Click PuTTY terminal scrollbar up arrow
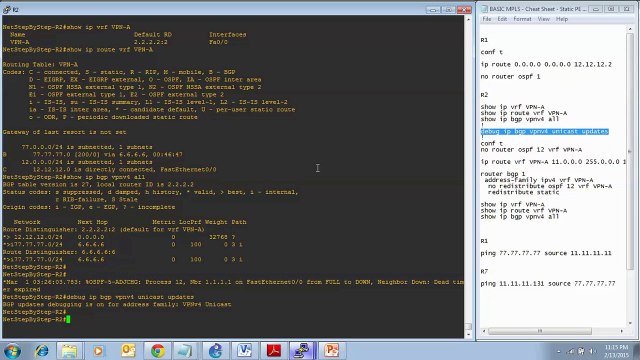The height and width of the screenshot is (360, 640). coord(468,20)
